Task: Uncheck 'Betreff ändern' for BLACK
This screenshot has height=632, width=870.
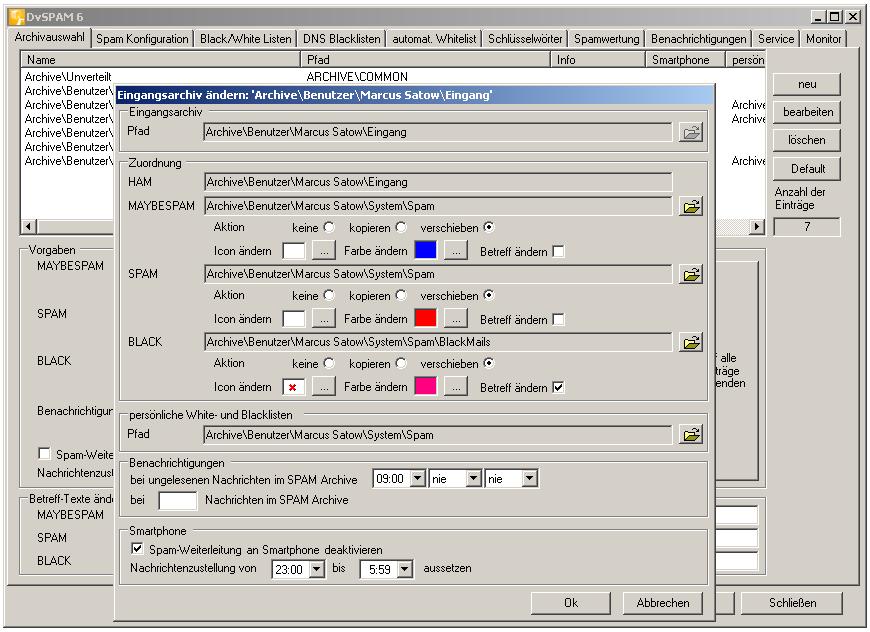Action: [x=559, y=387]
